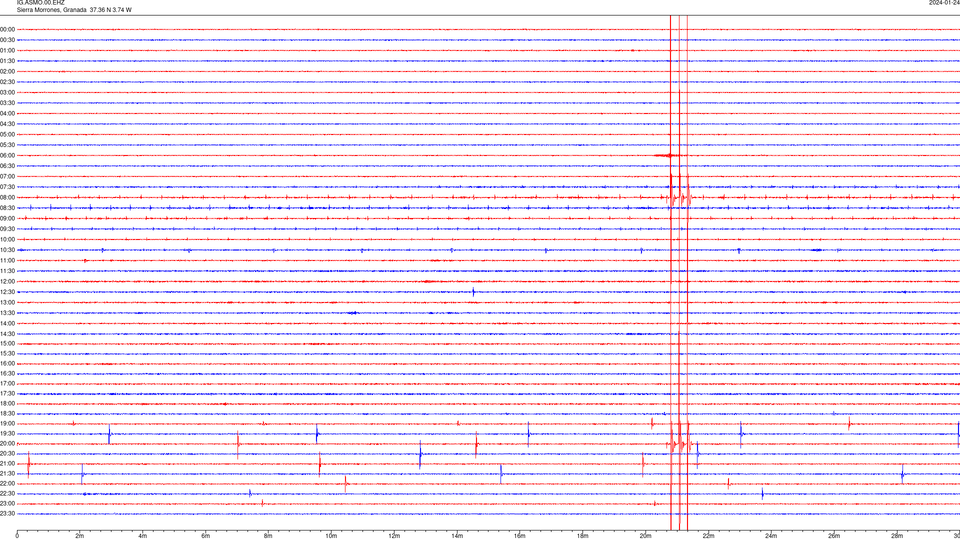The image size is (960, 540).
Task: Click the 05:00 row label
Action: pos(7,134)
